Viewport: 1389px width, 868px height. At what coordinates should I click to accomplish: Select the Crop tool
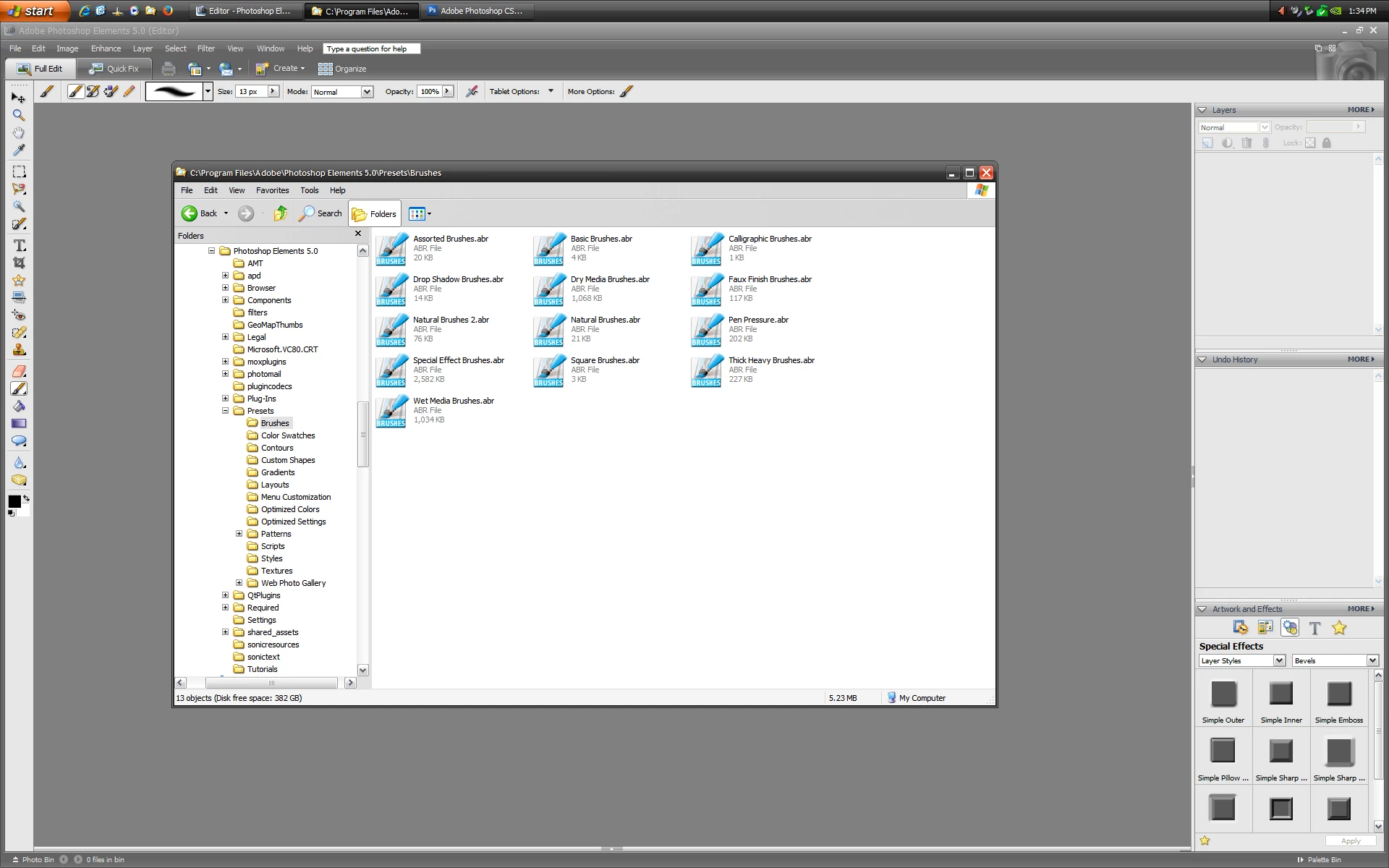pos(19,263)
